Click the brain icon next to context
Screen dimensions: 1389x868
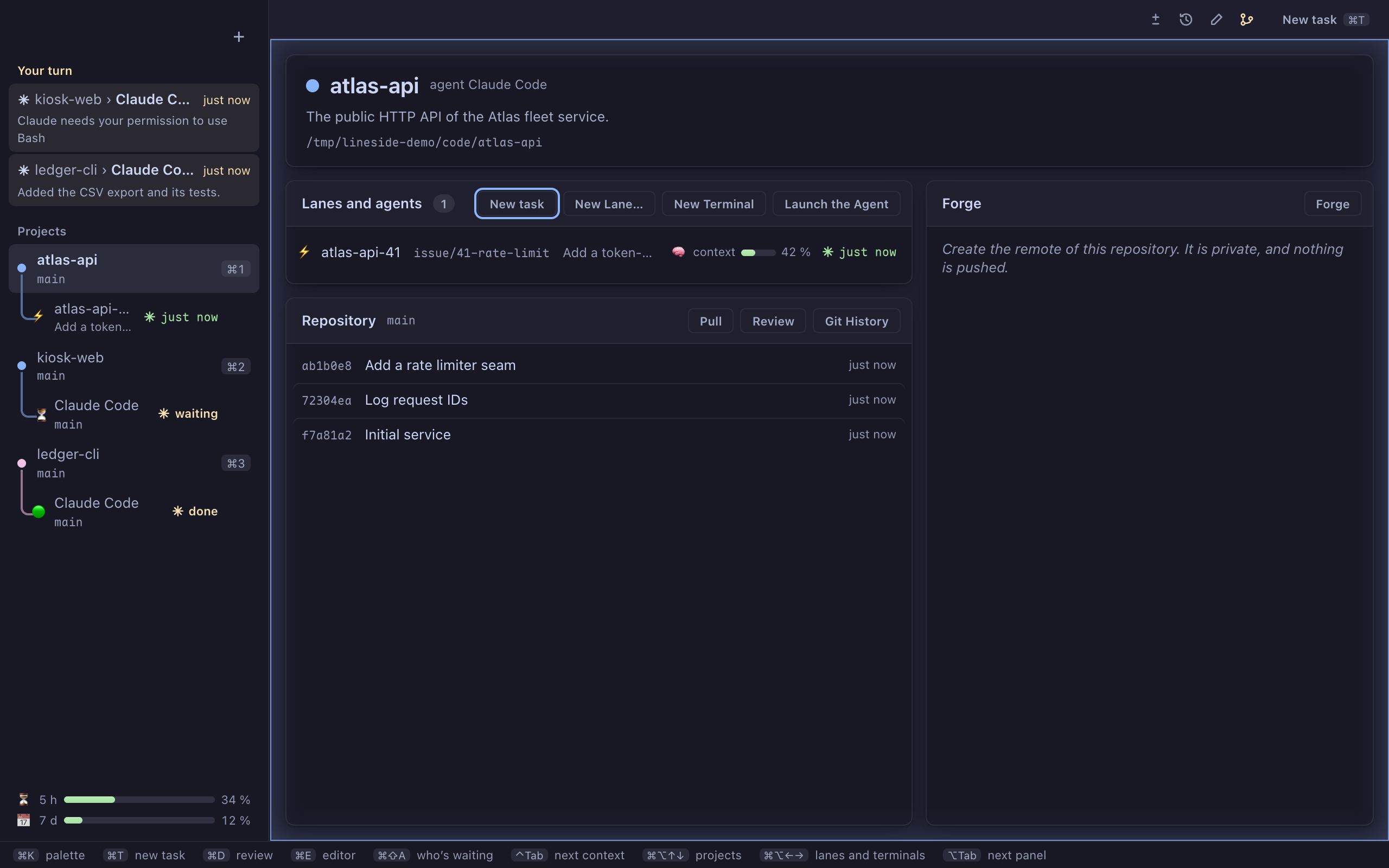678,251
